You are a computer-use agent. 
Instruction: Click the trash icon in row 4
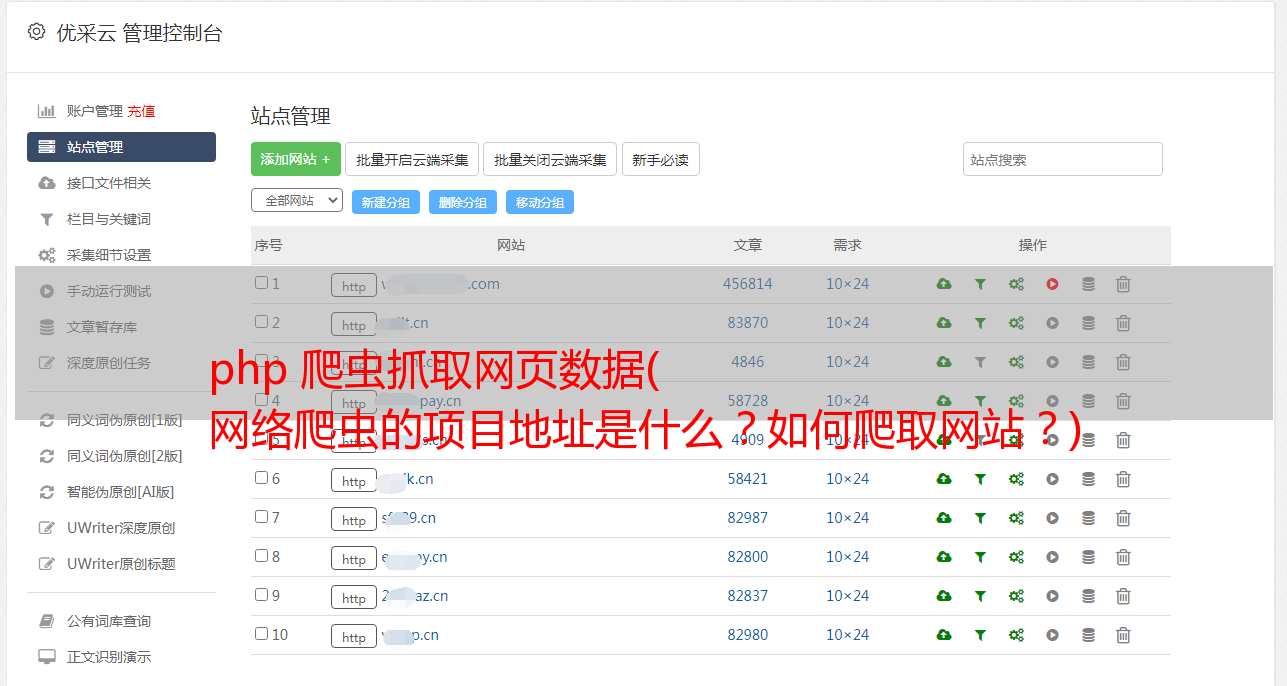click(x=1123, y=401)
